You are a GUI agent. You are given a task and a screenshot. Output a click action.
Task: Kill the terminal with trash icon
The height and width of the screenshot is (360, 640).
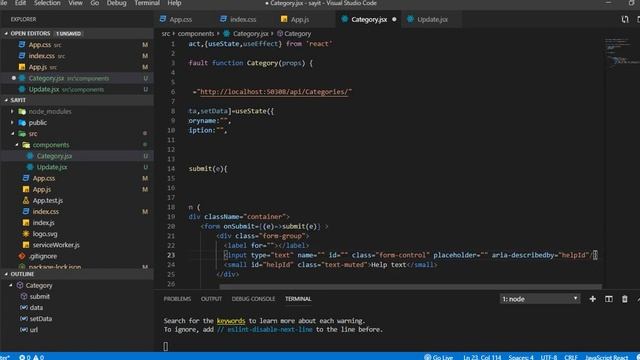tap(624, 299)
